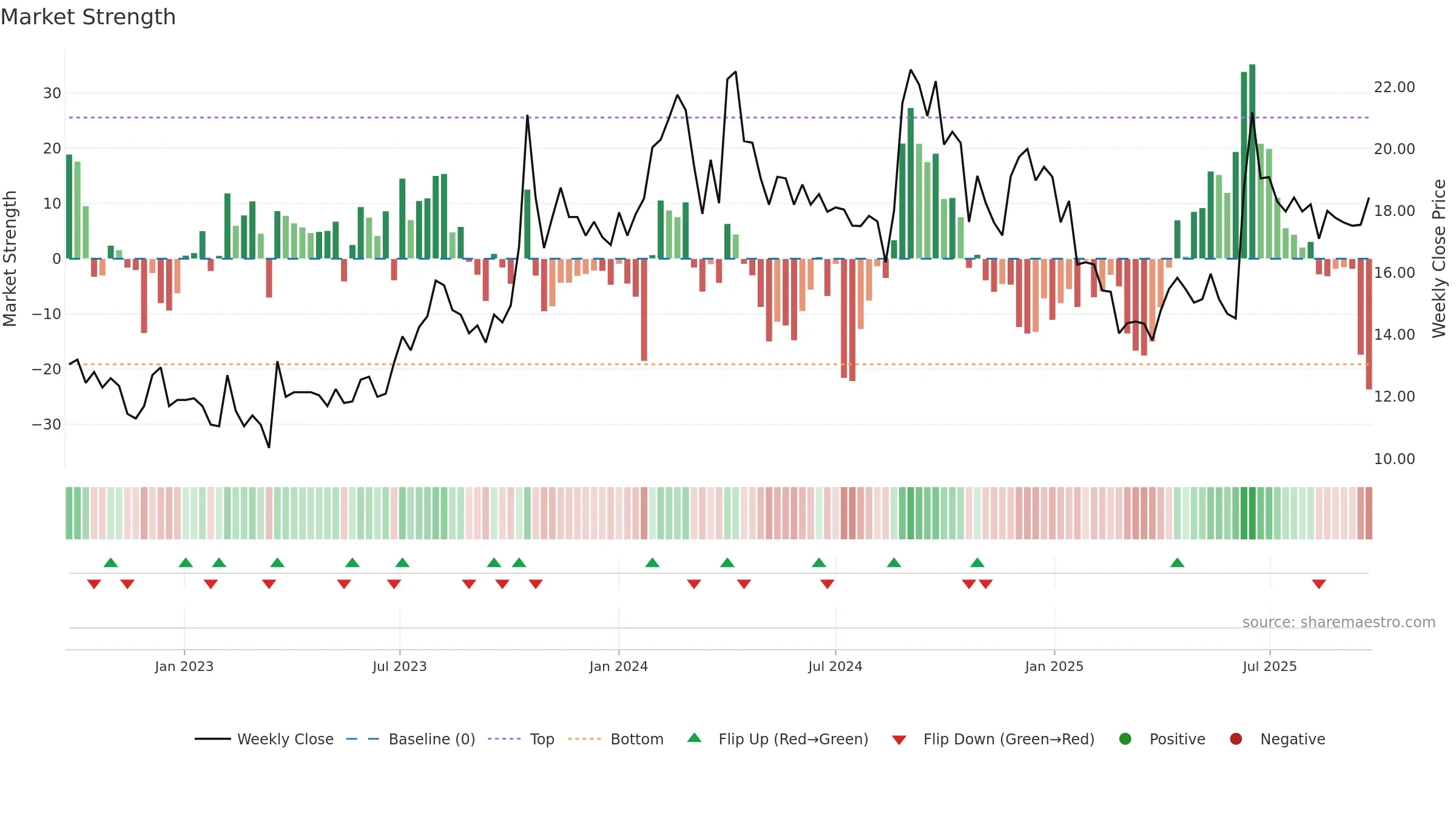Click the first green flip-up marker at the left
The image size is (1456, 819).
[110, 562]
